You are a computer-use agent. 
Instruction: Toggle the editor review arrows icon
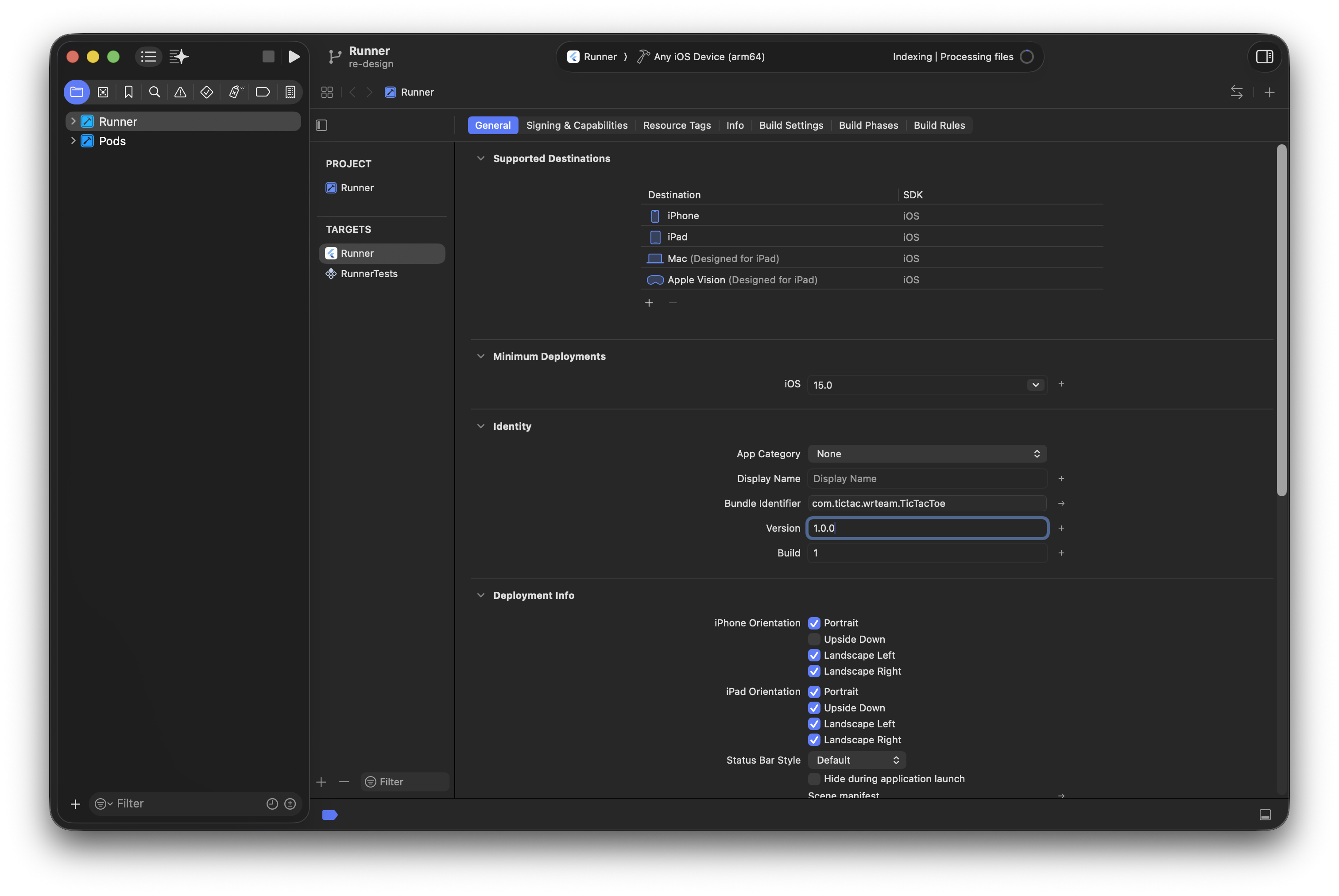pos(1237,92)
